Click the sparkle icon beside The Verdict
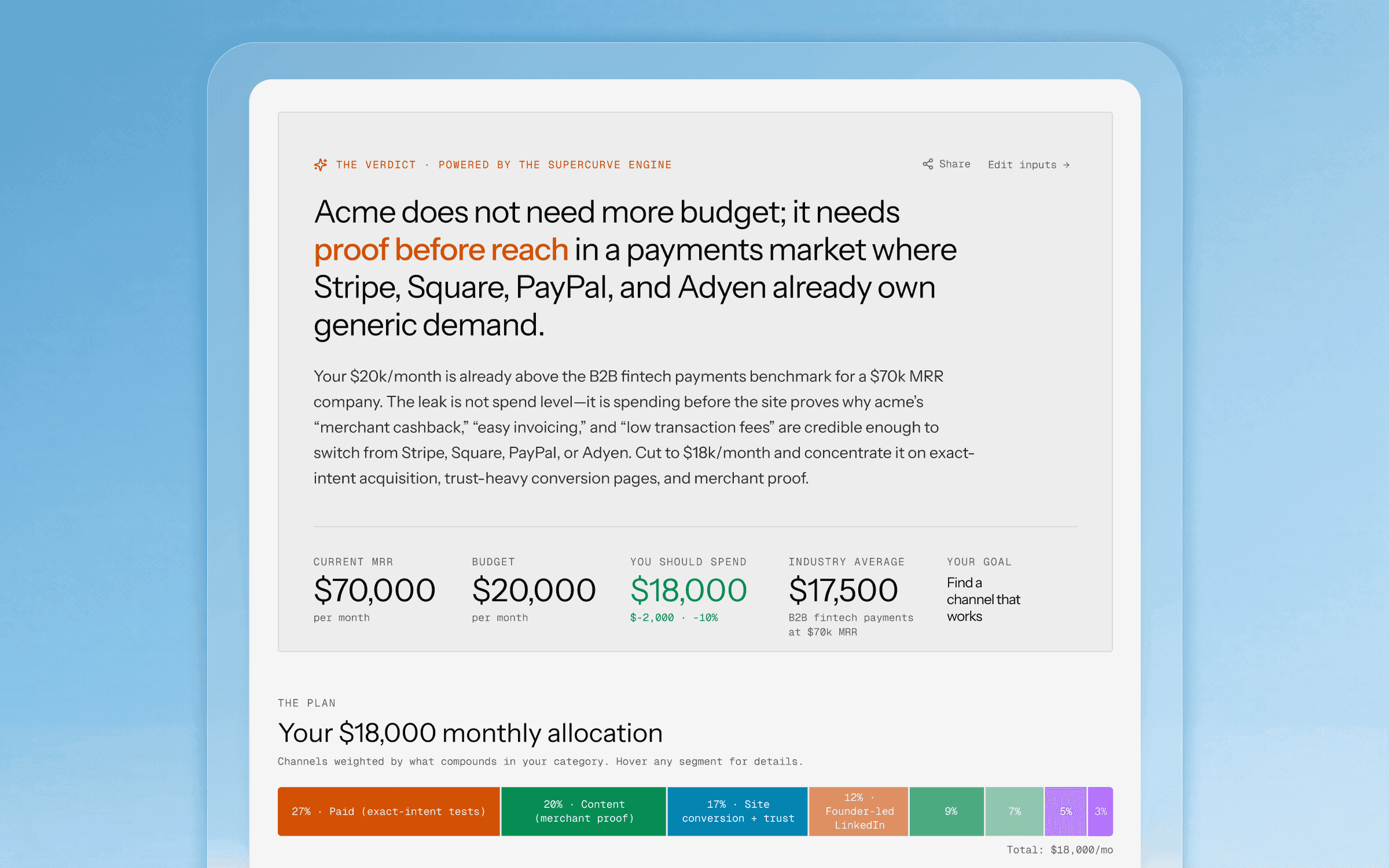Viewport: 1389px width, 868px height. (321, 165)
